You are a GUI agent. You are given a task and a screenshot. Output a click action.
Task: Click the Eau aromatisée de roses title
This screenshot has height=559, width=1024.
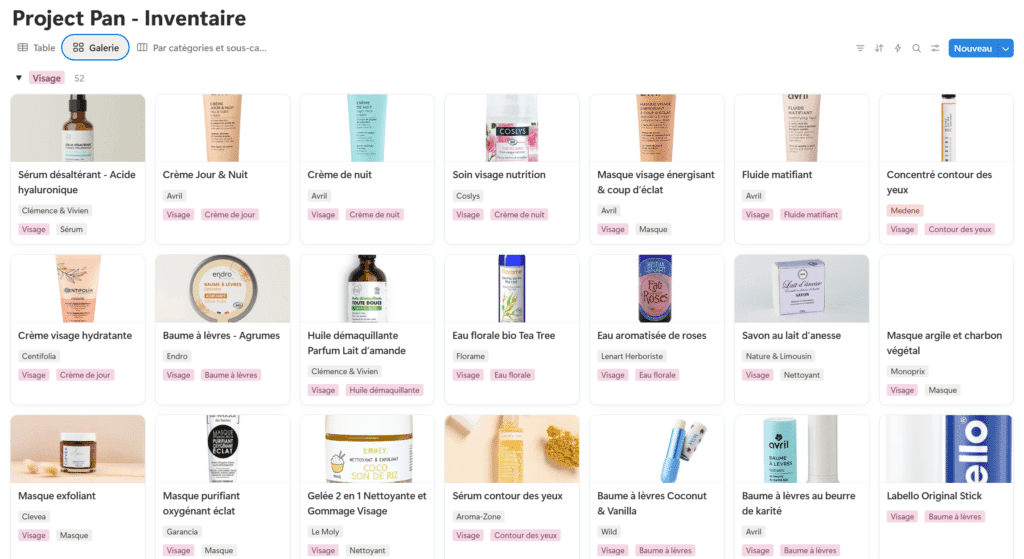coord(652,336)
